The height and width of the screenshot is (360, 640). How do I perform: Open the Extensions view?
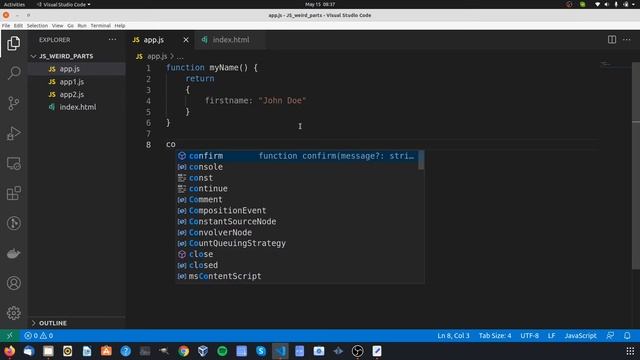coord(13,193)
